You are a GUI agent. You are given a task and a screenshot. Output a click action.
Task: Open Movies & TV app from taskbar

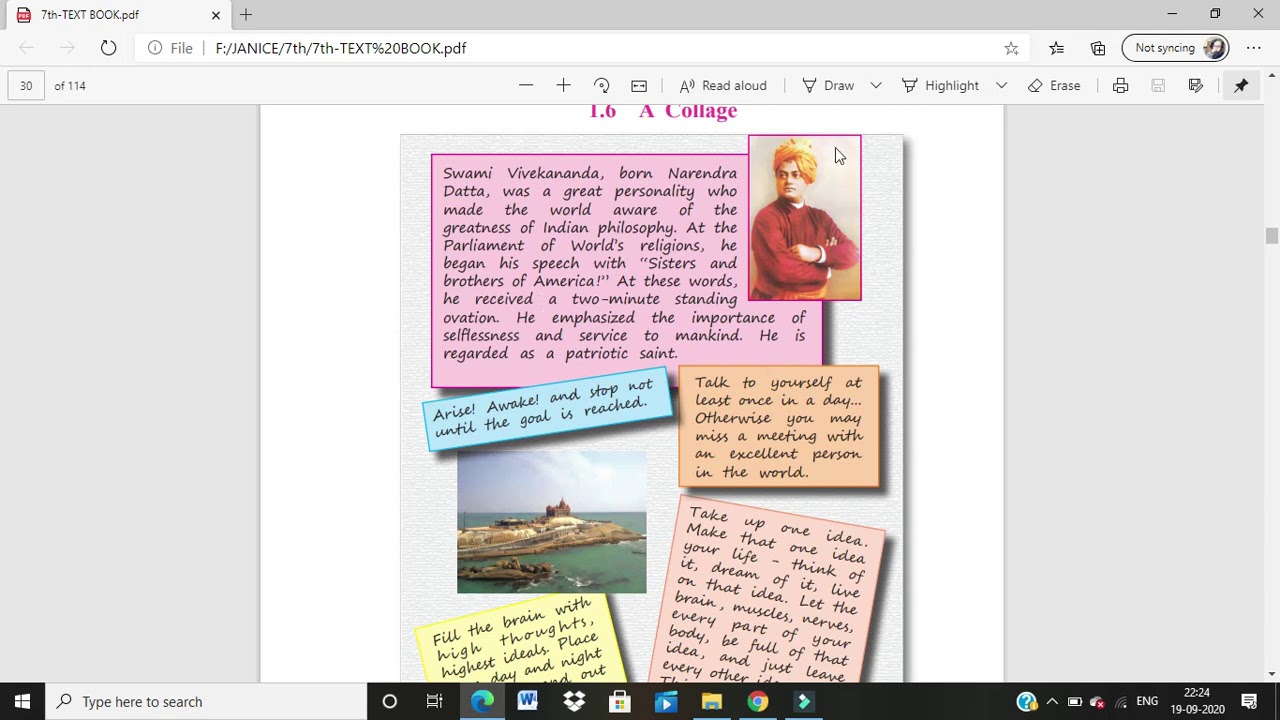666,702
